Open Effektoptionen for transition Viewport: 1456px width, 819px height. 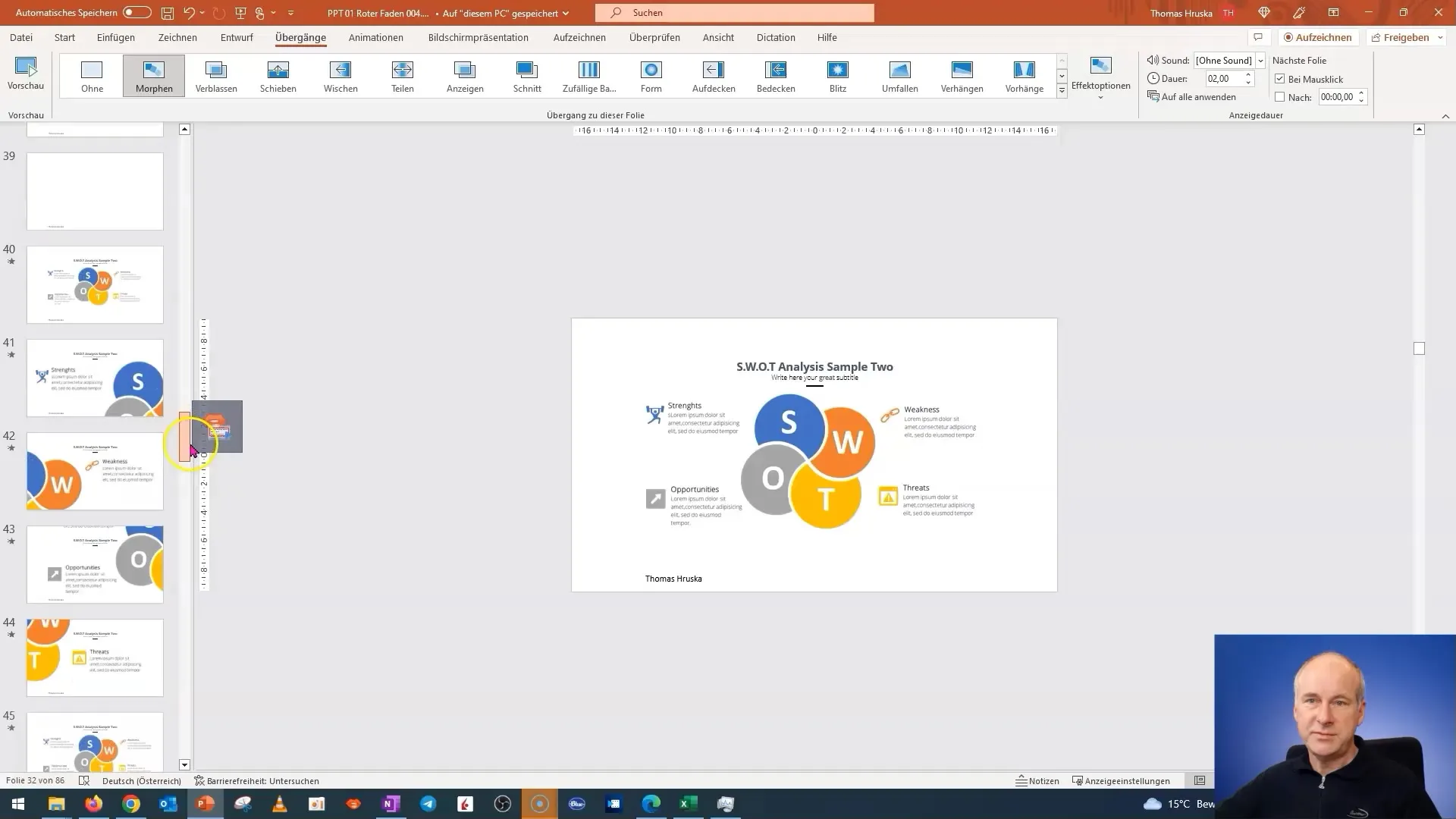tap(1102, 77)
